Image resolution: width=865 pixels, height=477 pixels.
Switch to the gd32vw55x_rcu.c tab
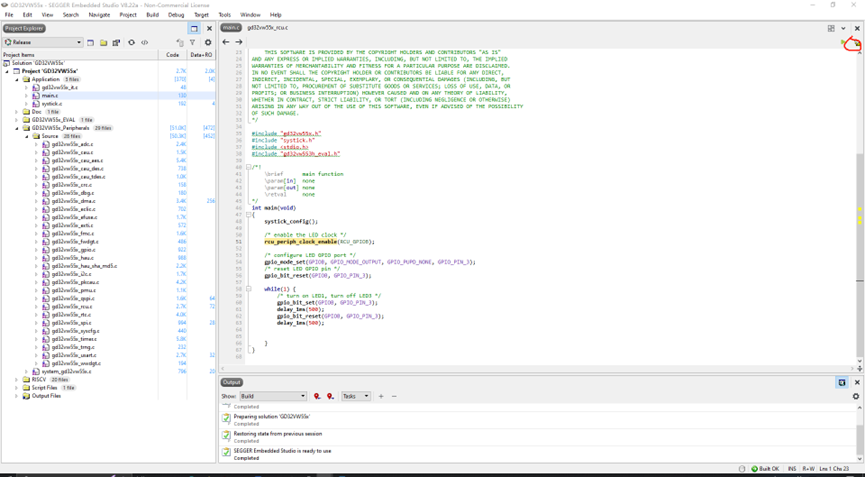(x=267, y=28)
